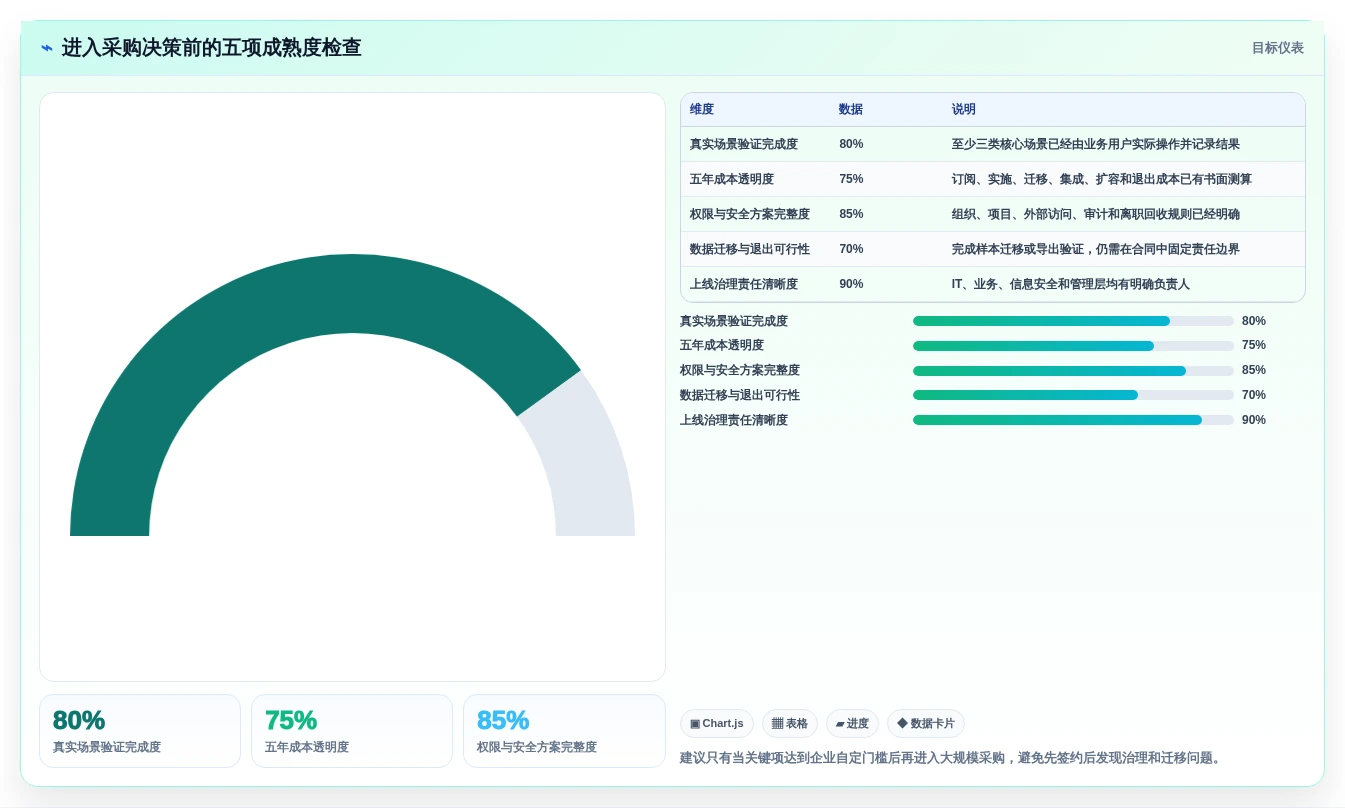The width and height of the screenshot is (1345, 808).
Task: Click the 权限与安全方案完整度 progress bar
Action: tap(1073, 370)
